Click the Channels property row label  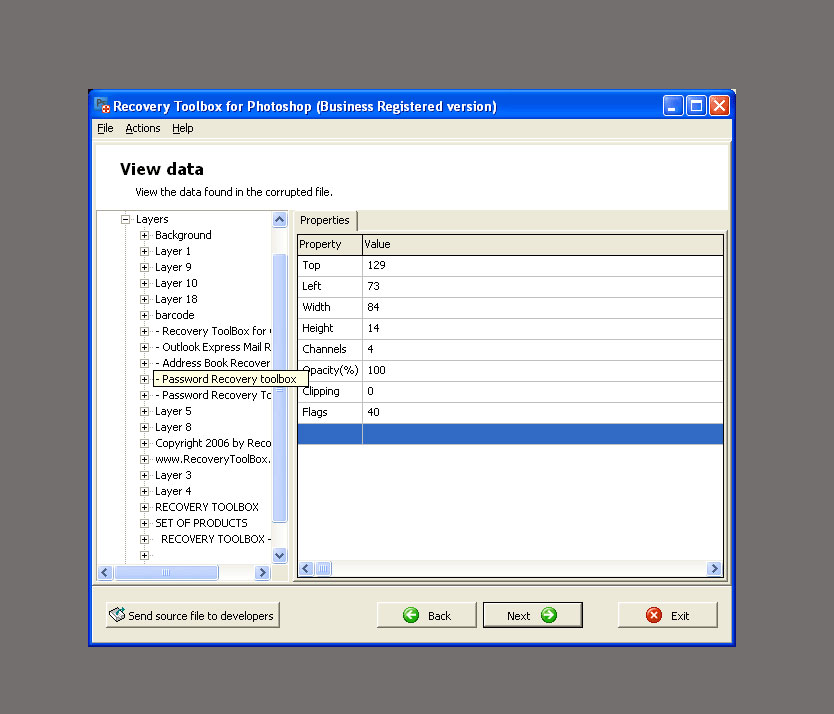324,349
